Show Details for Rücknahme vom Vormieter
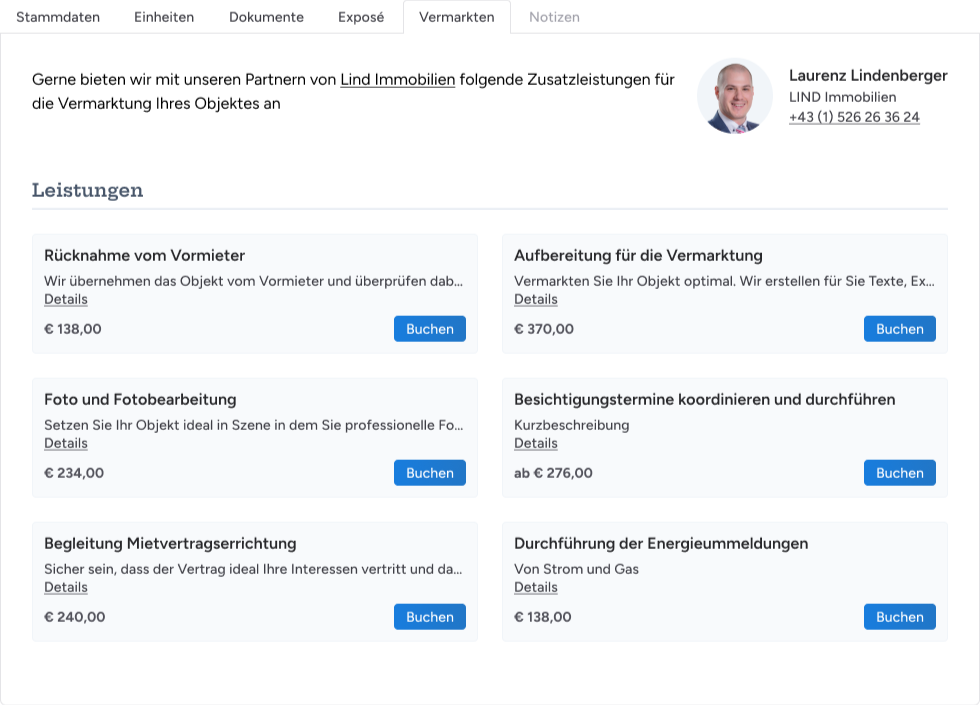 point(65,299)
